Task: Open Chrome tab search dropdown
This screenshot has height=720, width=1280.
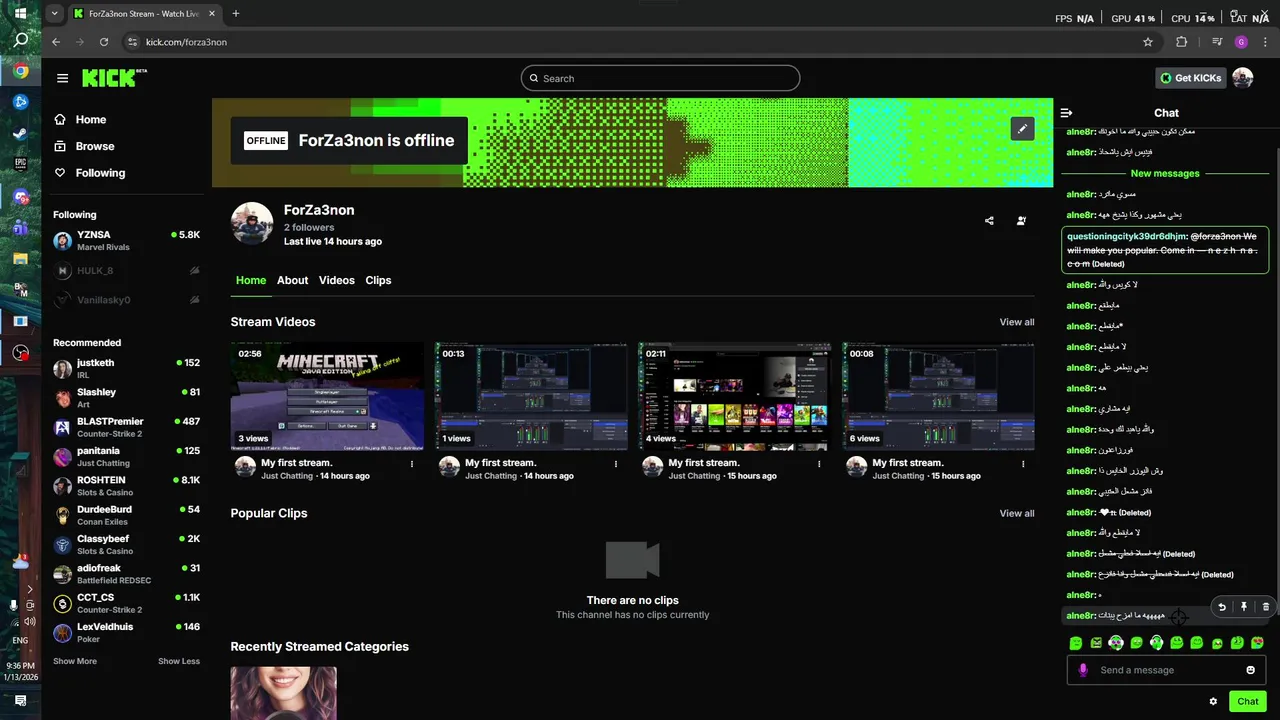Action: point(55,14)
